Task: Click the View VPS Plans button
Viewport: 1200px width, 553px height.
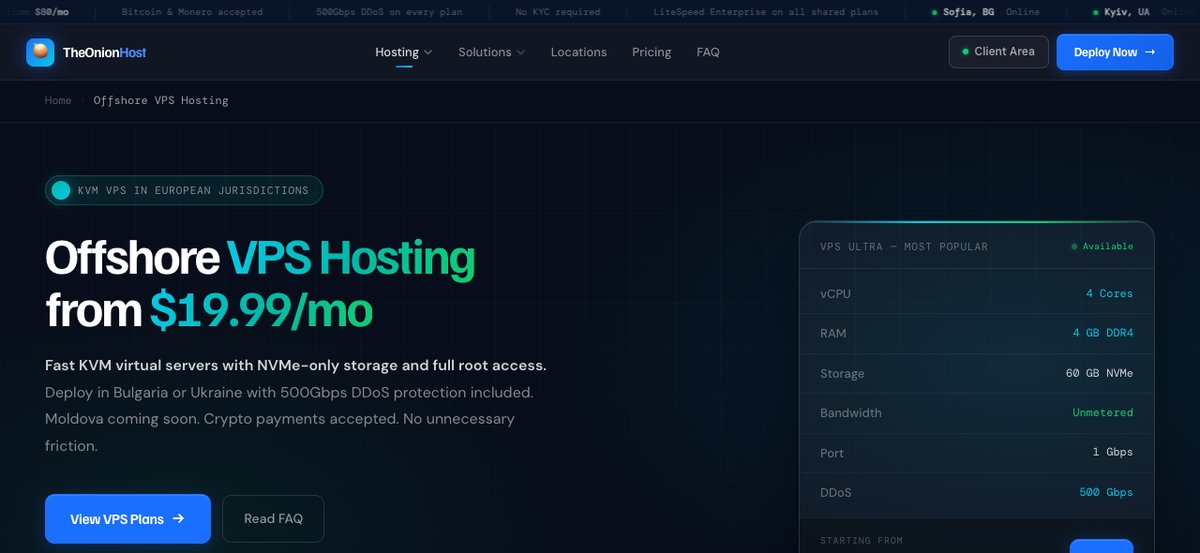Action: 128,519
